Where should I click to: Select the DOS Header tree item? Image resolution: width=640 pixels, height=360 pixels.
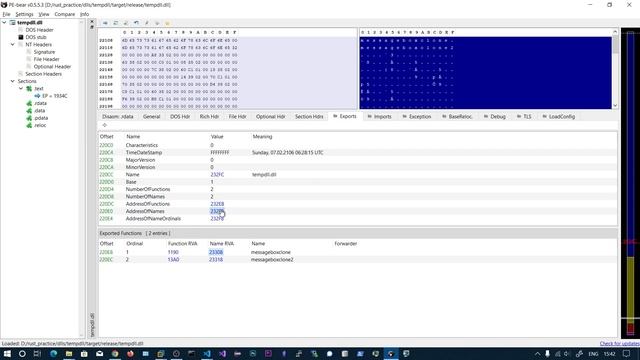point(39,30)
